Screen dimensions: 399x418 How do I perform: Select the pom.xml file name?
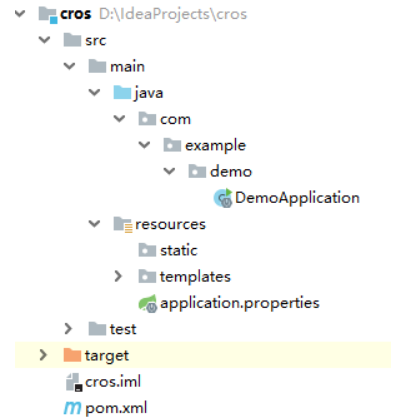116,409
